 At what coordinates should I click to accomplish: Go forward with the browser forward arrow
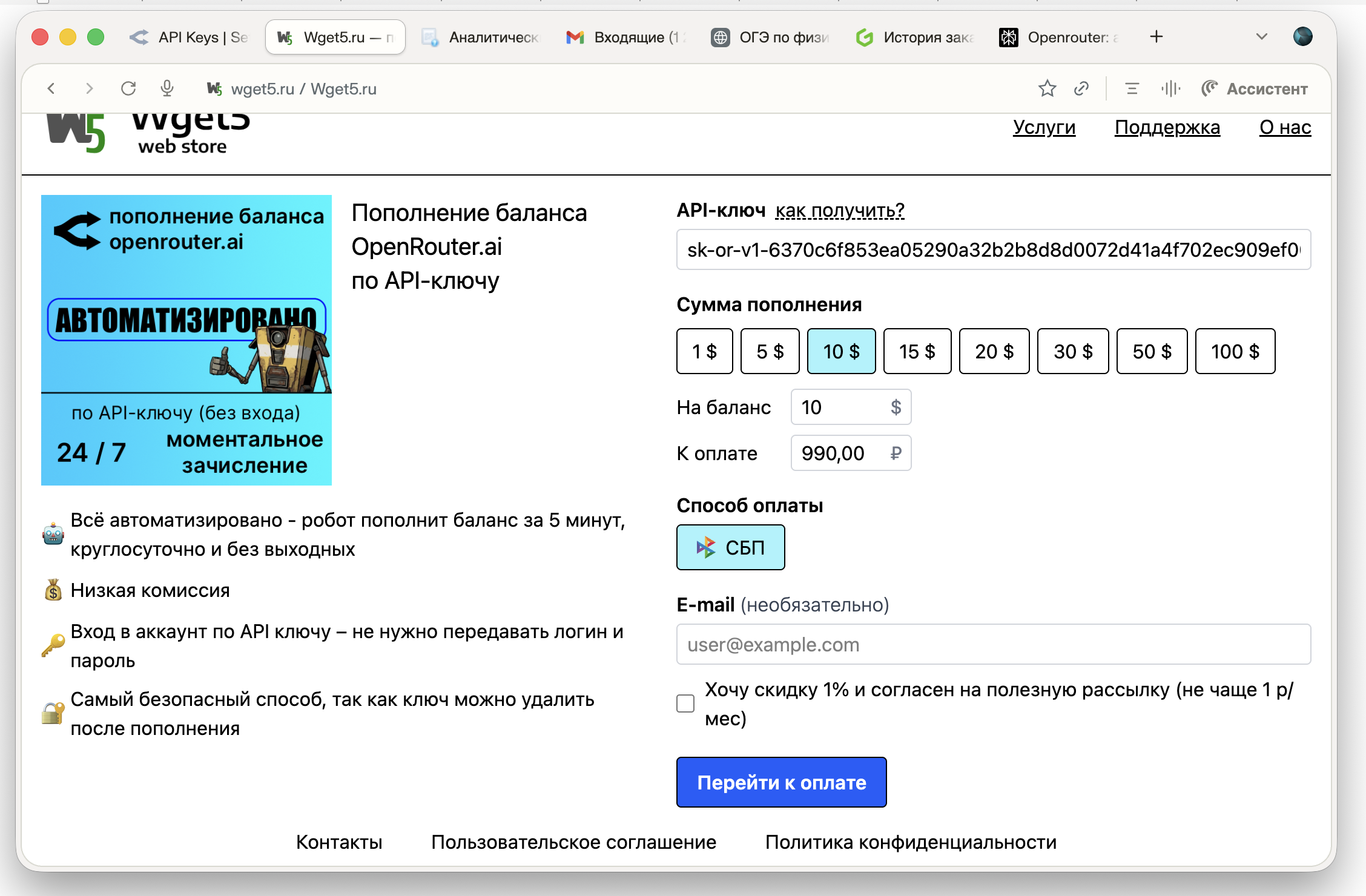(x=90, y=89)
